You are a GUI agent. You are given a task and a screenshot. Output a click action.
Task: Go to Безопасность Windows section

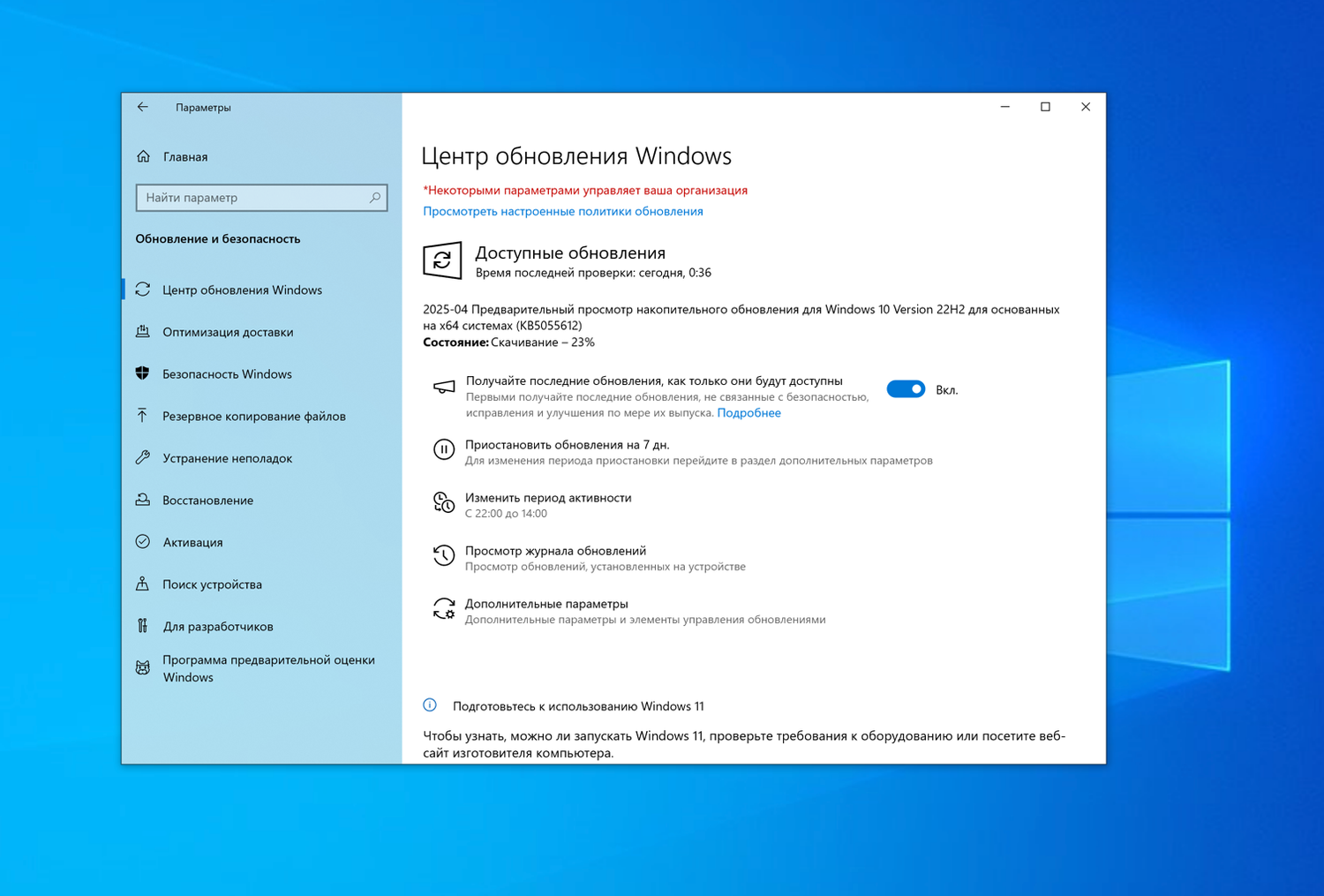pyautogui.click(x=227, y=374)
